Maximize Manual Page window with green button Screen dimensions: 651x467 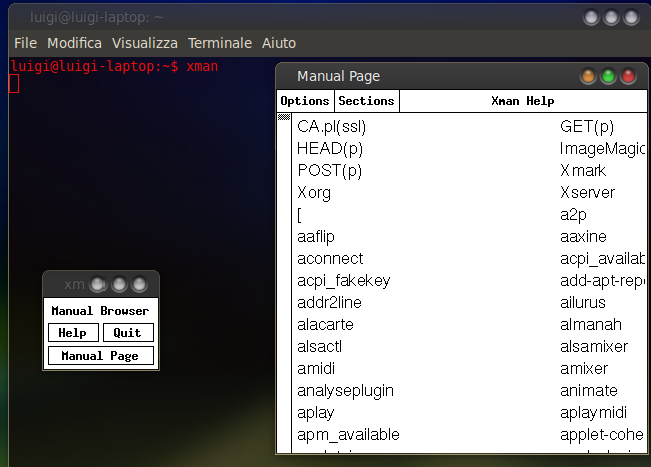pyautogui.click(x=608, y=76)
